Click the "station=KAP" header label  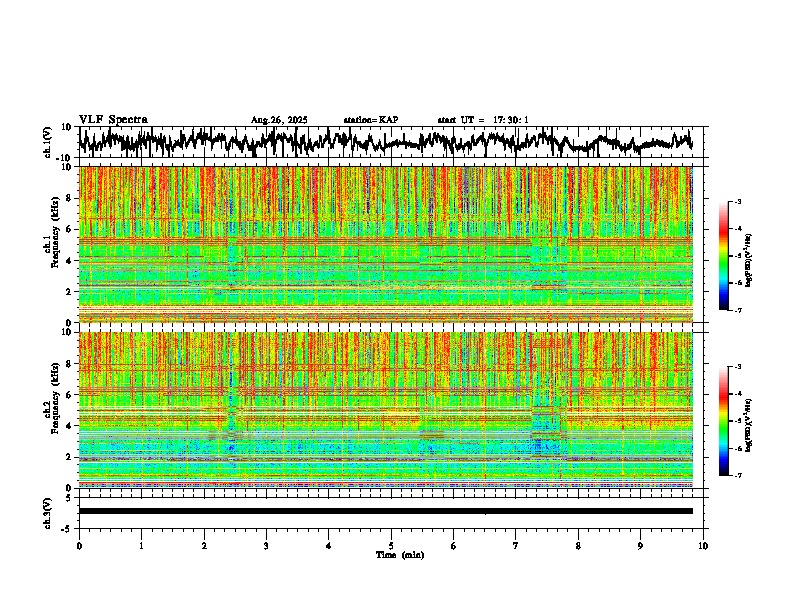(x=371, y=120)
